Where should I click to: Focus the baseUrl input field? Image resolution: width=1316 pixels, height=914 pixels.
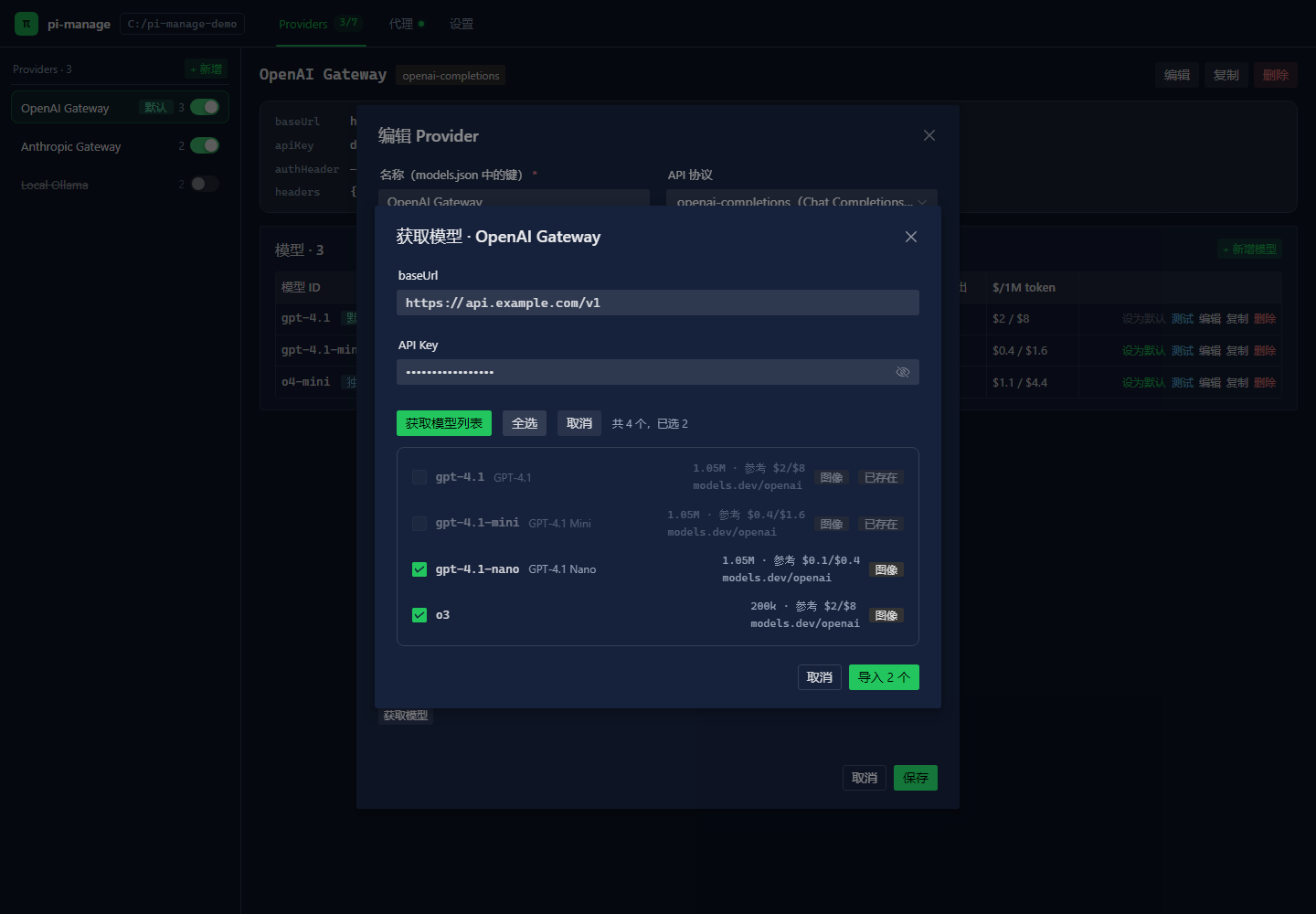tap(658, 303)
